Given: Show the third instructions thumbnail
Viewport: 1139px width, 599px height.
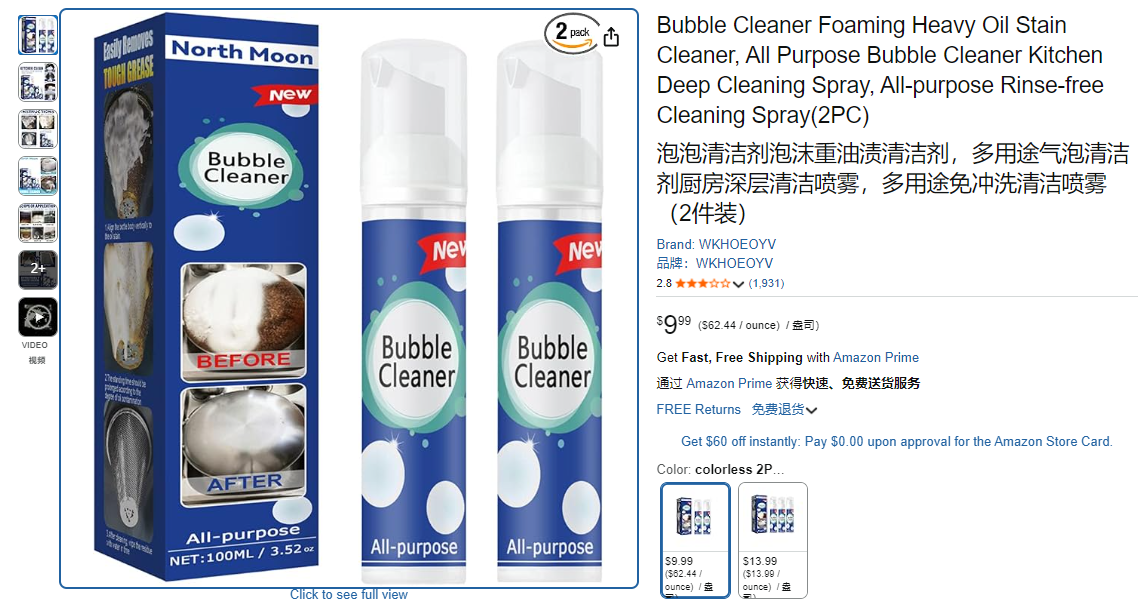Looking at the screenshot, I should pyautogui.click(x=38, y=129).
